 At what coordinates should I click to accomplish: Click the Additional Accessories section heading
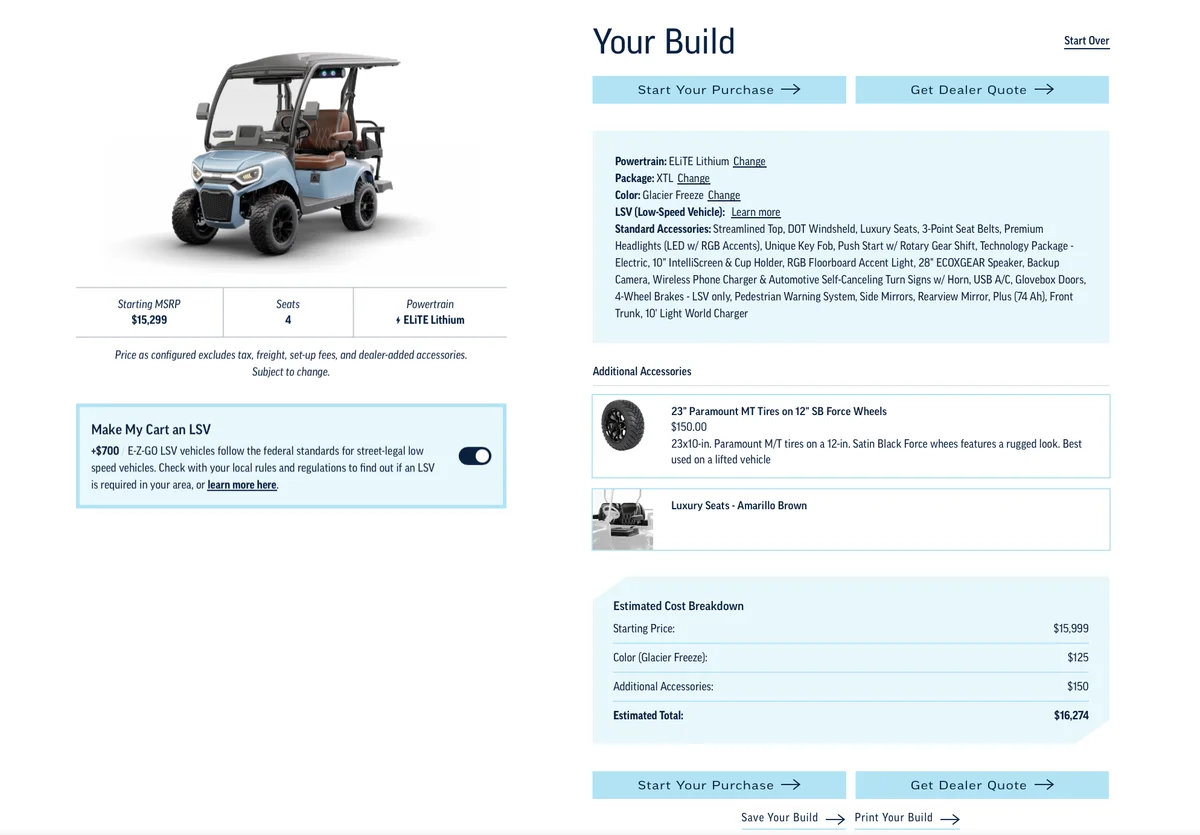pyautogui.click(x=642, y=371)
